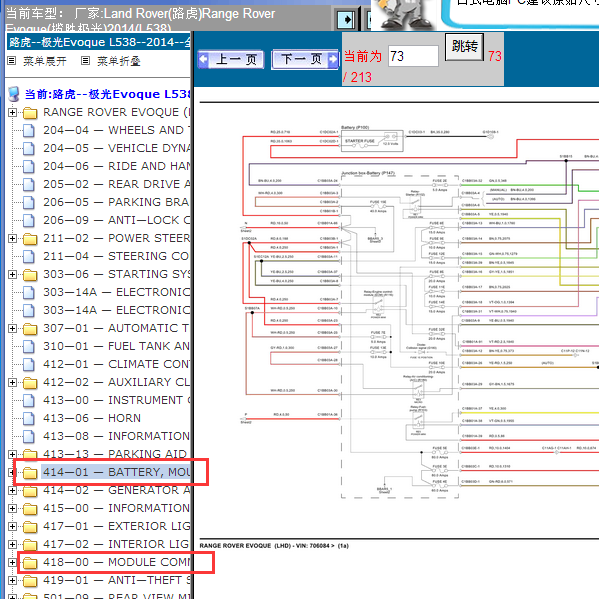Screen dimensions: 599x599
Task: Expand the RANGE ROVER EVOQUE folder
Action: [12, 112]
